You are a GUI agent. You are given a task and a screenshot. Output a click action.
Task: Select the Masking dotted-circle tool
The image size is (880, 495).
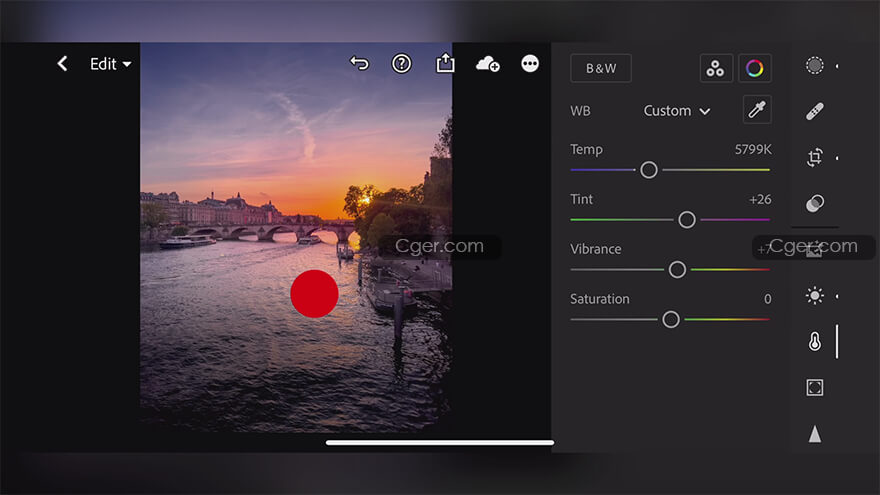point(815,66)
